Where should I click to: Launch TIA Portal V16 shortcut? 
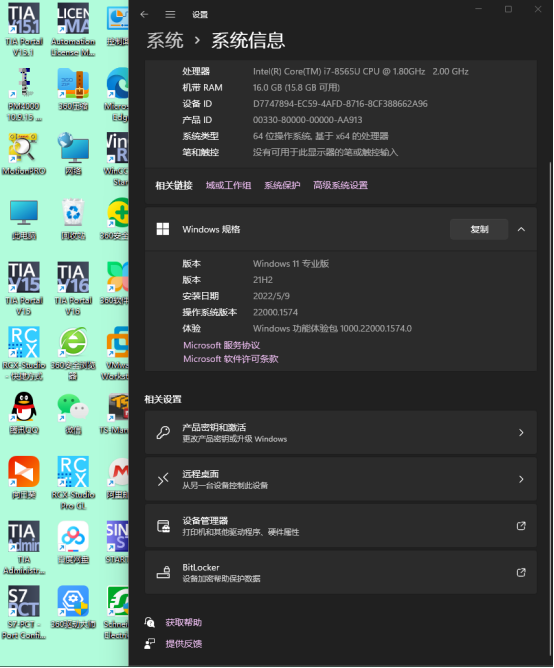(73, 288)
